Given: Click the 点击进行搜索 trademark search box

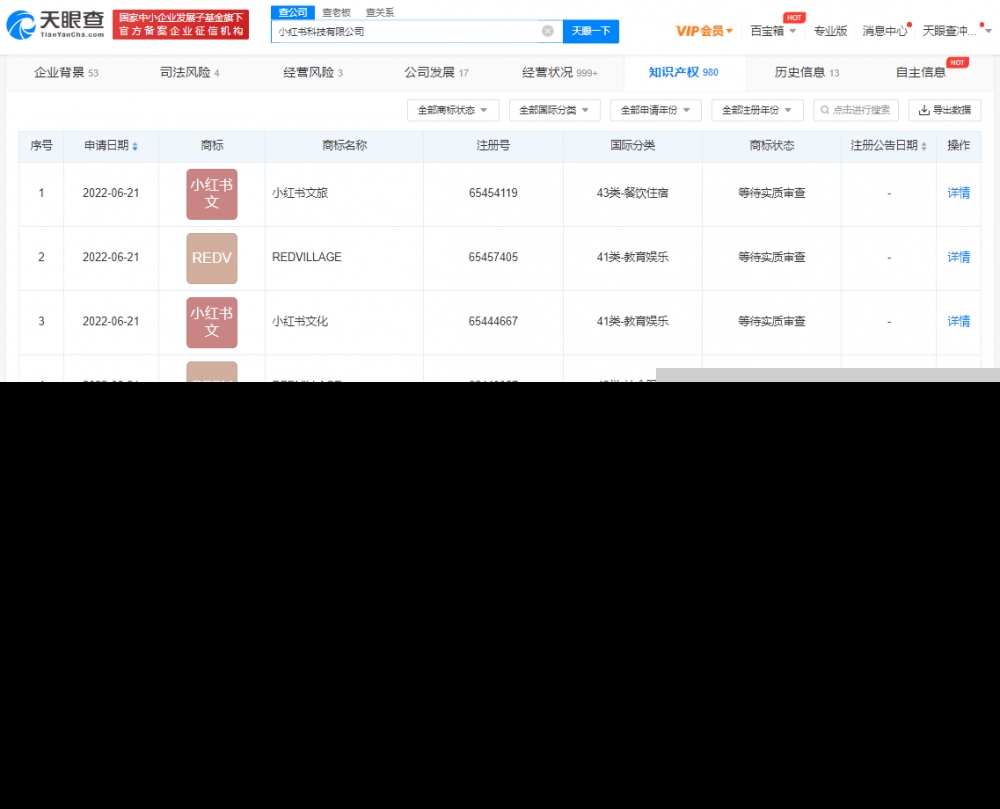Looking at the screenshot, I should (x=856, y=110).
